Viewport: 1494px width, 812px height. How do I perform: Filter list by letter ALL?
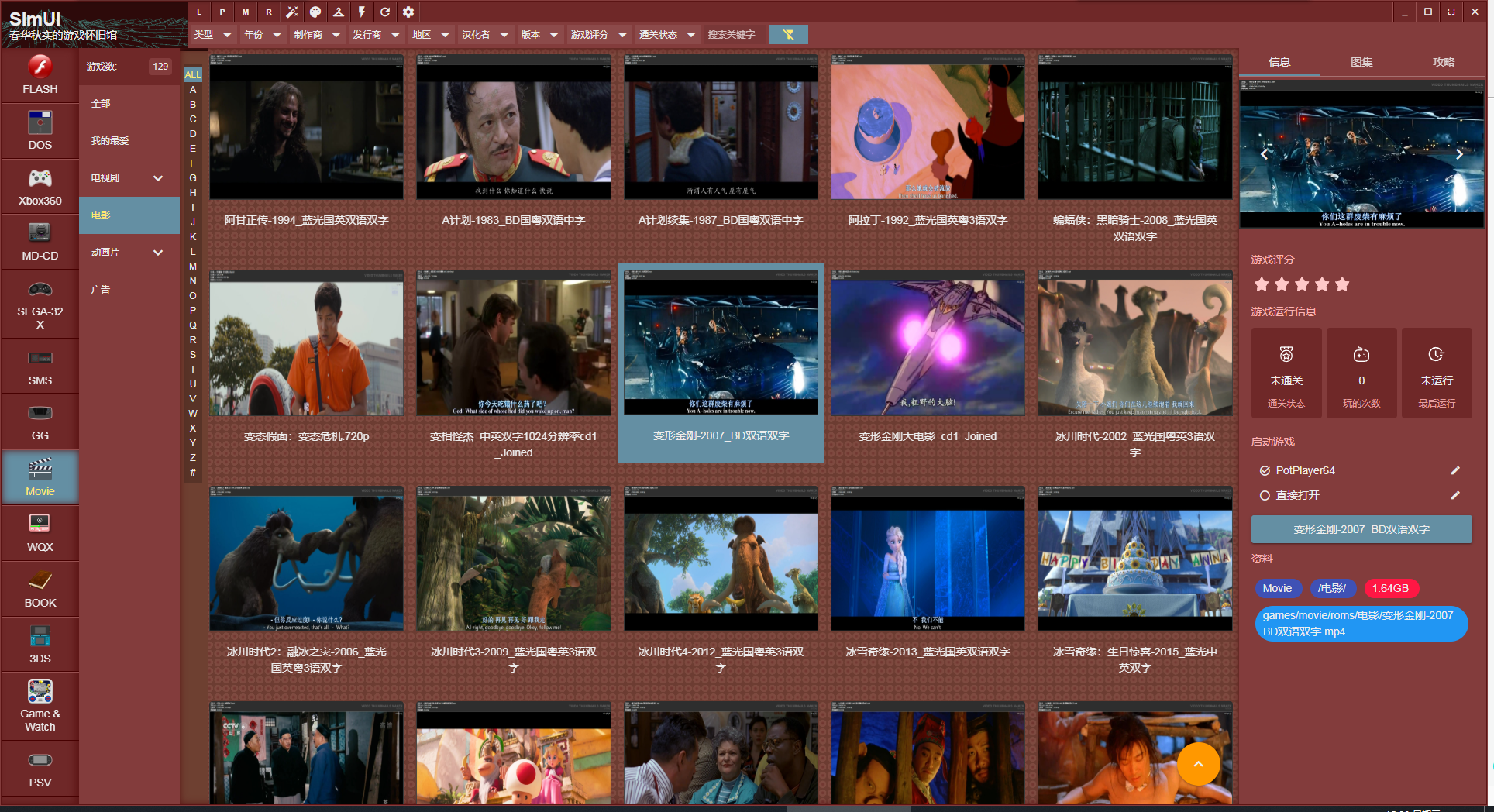click(x=193, y=74)
